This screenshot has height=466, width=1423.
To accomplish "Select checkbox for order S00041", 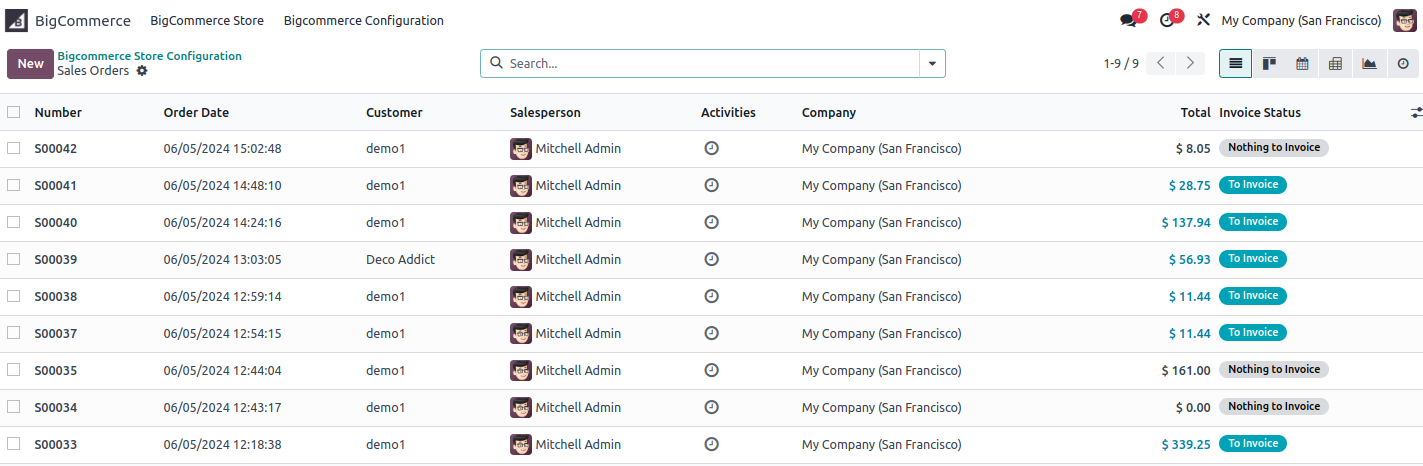I will [13, 185].
